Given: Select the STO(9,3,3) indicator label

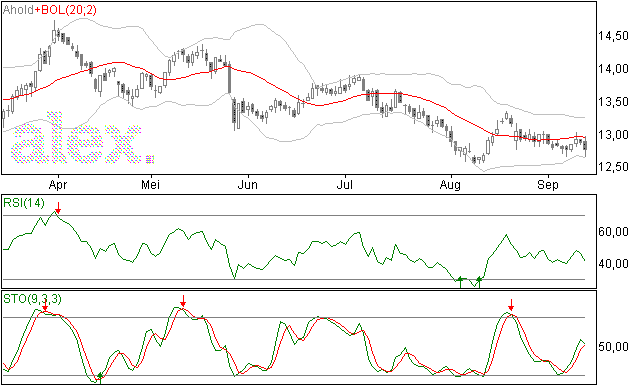Looking at the screenshot, I should click(32, 299).
